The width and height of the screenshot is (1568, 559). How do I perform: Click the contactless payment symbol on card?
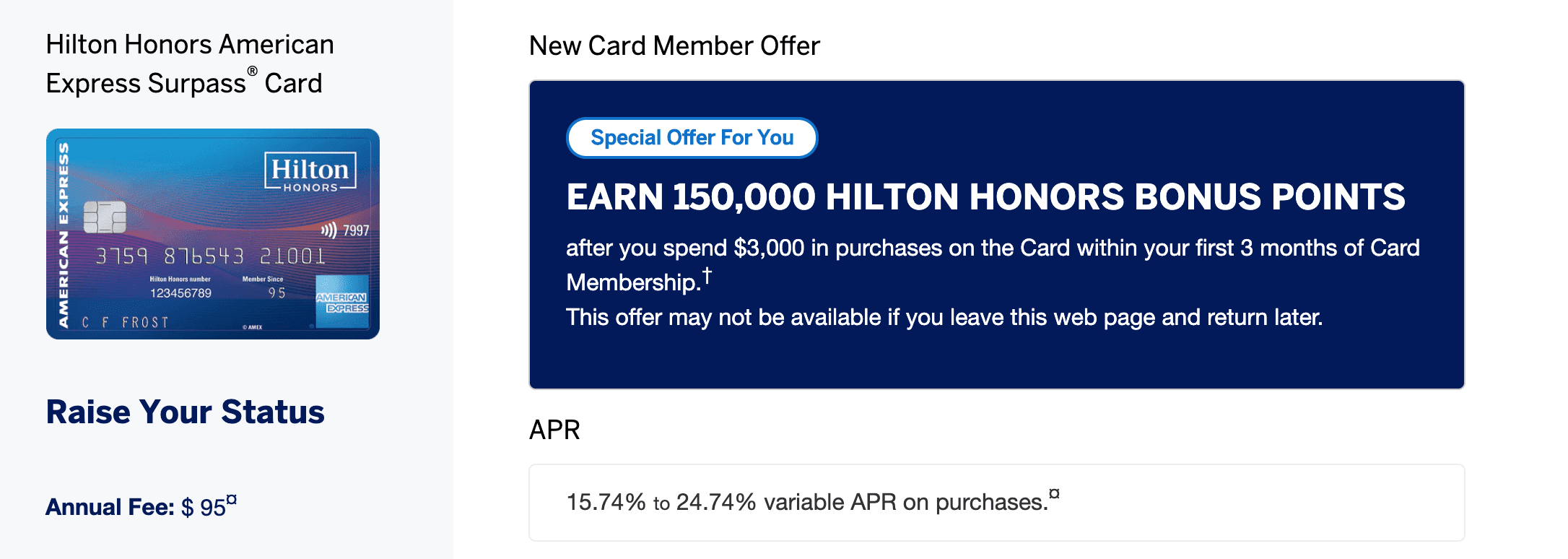pyautogui.click(x=328, y=230)
